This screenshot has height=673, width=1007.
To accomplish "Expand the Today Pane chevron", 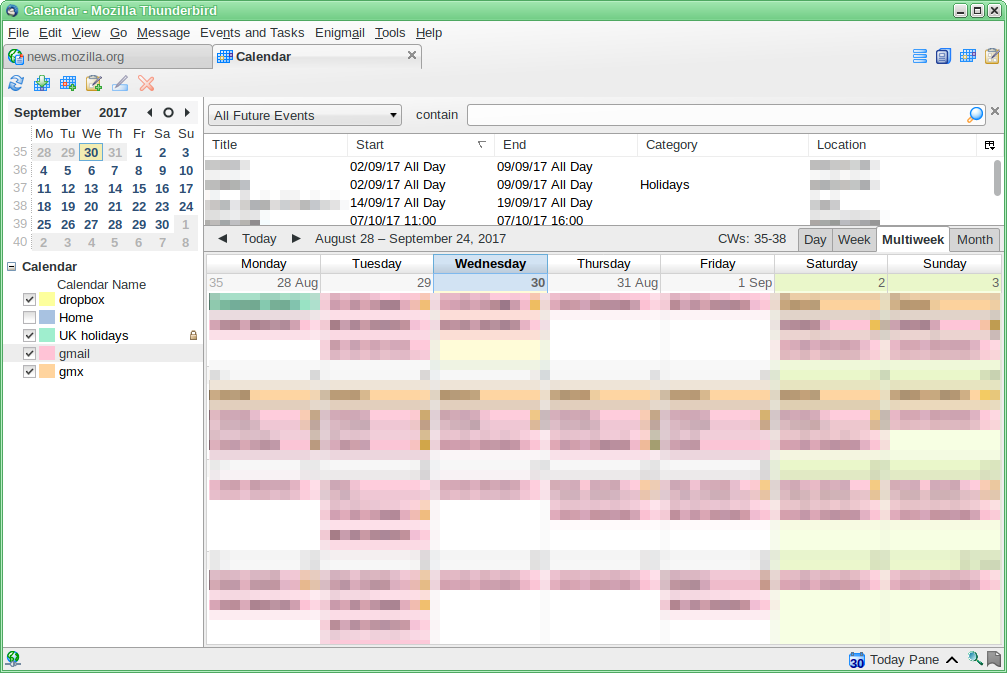I will (x=952, y=660).
